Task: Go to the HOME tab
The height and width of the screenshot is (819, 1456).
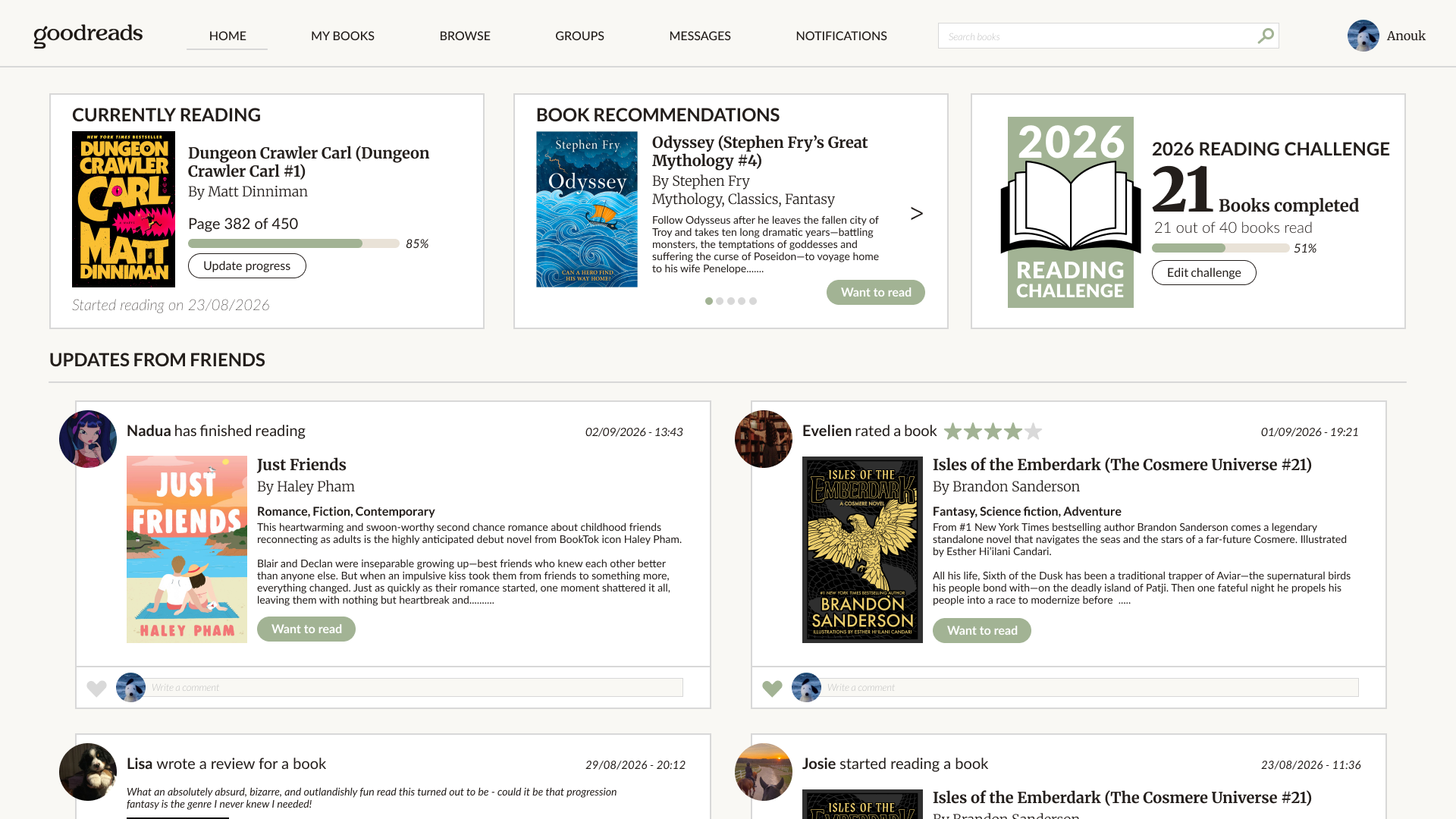Action: tap(227, 36)
